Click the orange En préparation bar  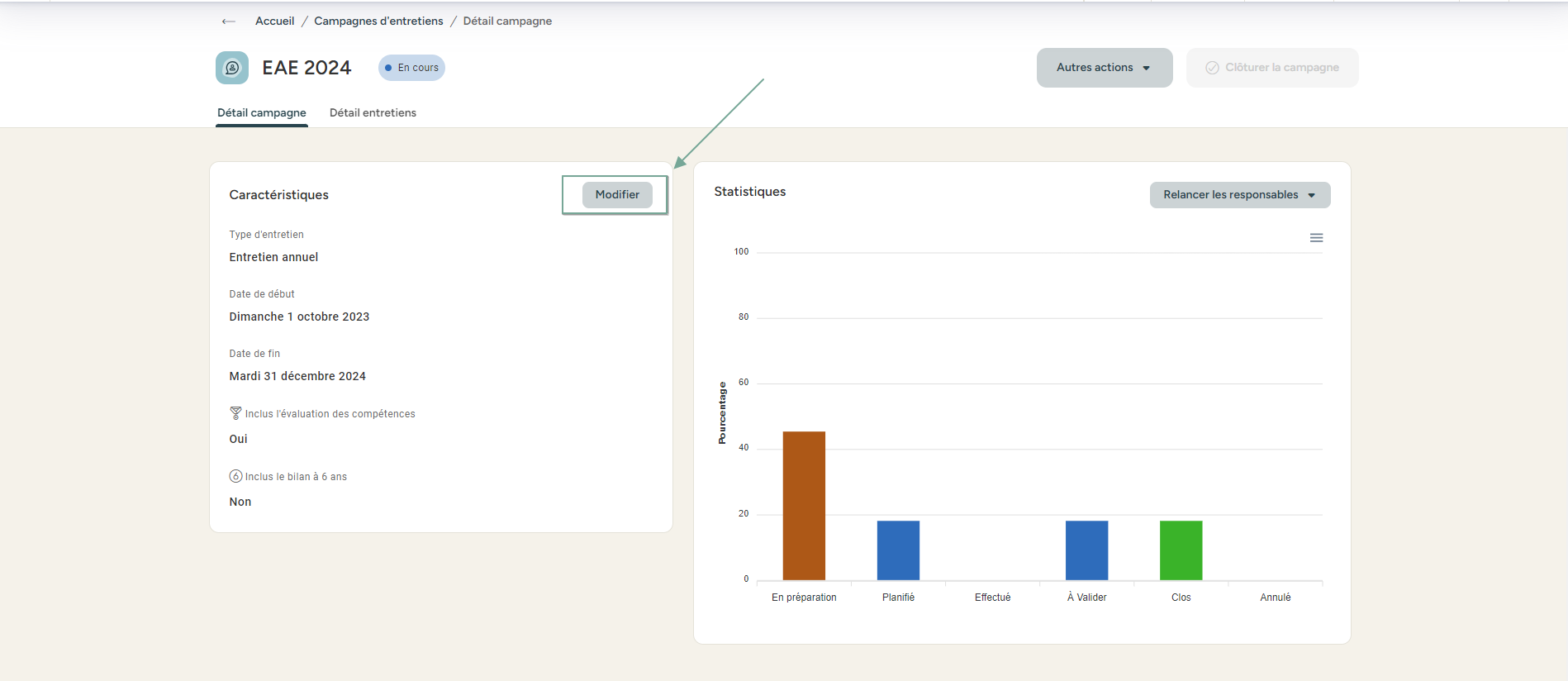[x=804, y=506]
